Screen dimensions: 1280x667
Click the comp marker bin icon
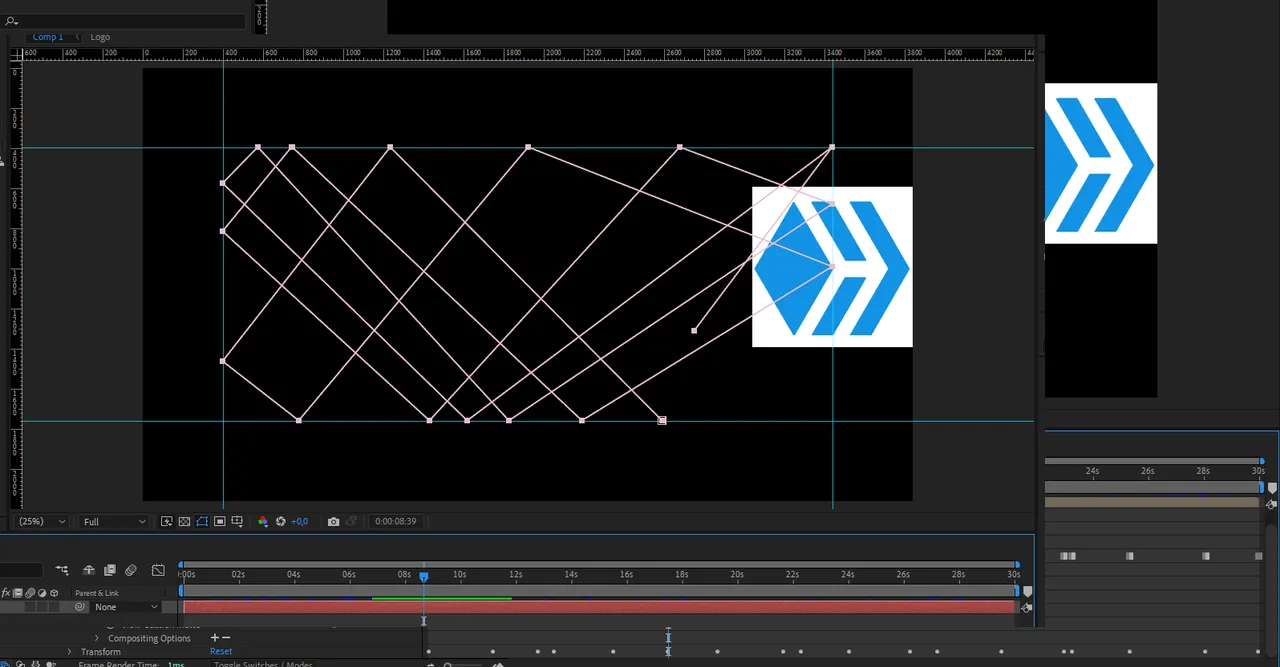pyautogui.click(x=1027, y=592)
